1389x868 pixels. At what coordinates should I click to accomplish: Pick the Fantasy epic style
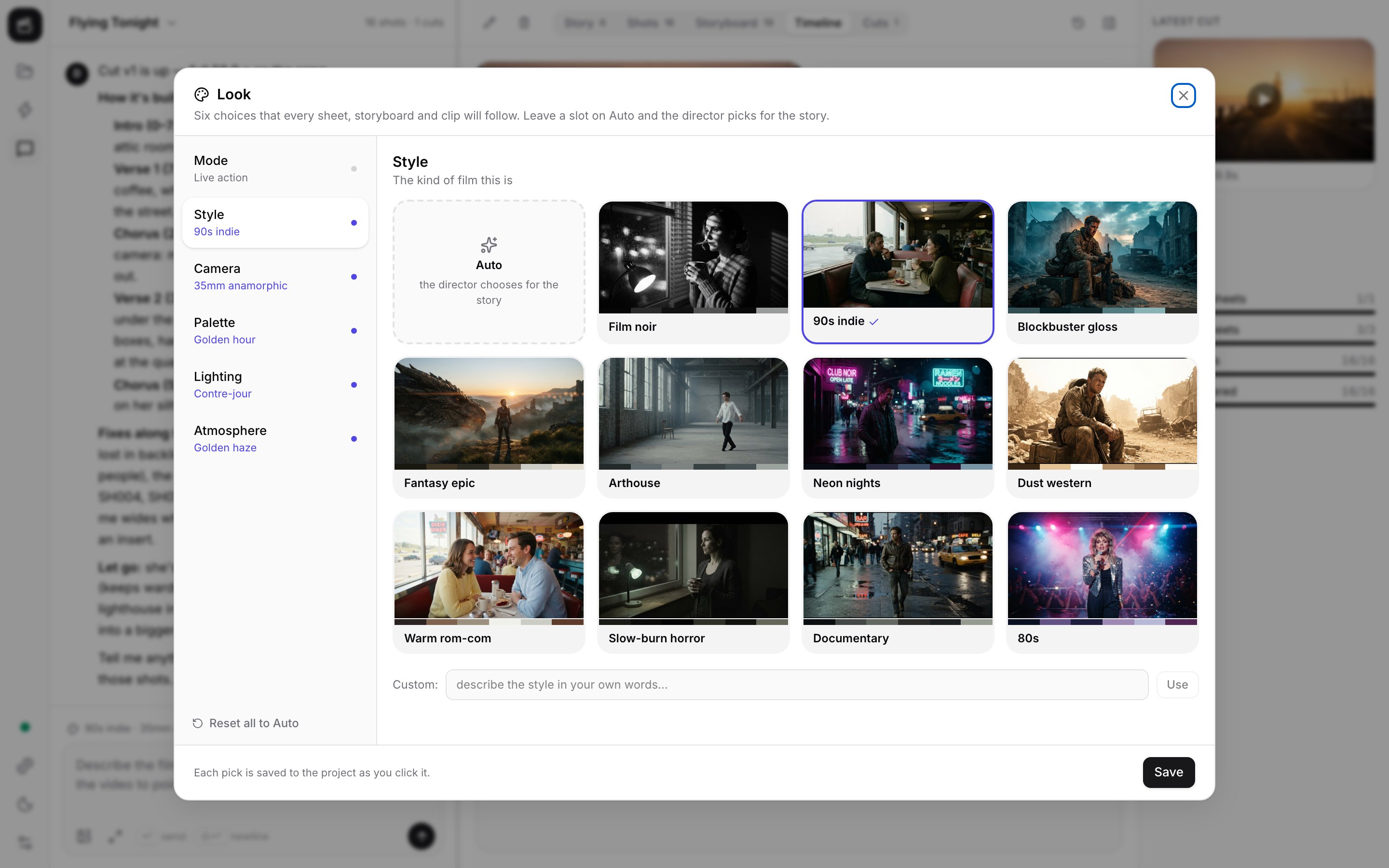pos(489,428)
